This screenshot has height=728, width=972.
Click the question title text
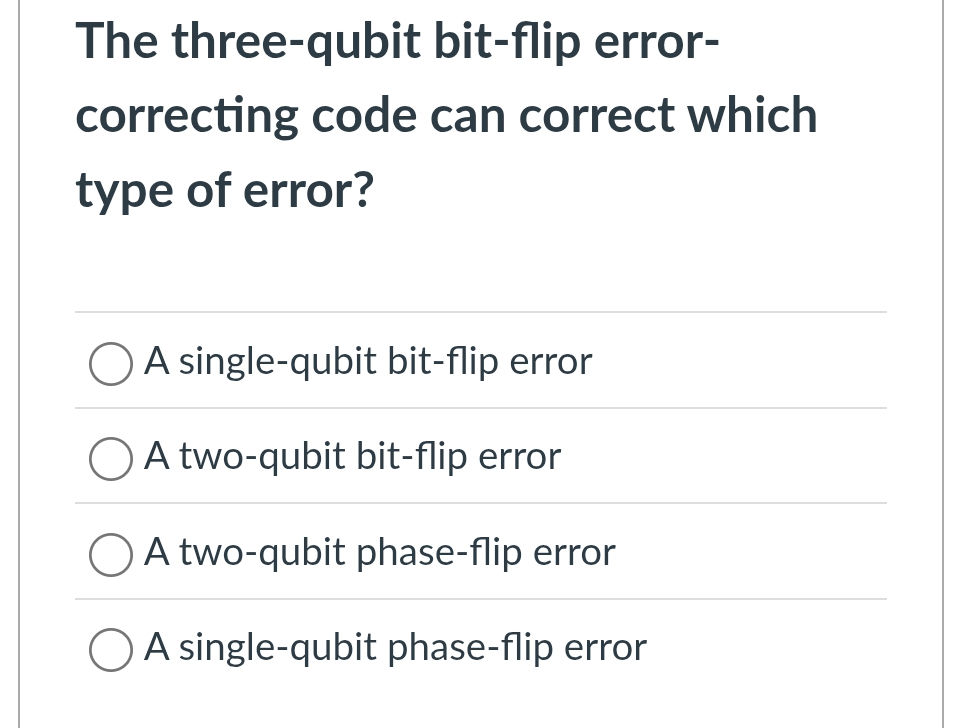tap(446, 114)
